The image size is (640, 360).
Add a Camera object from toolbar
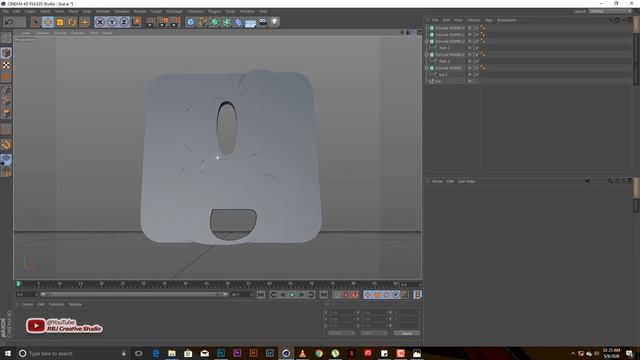(263, 22)
